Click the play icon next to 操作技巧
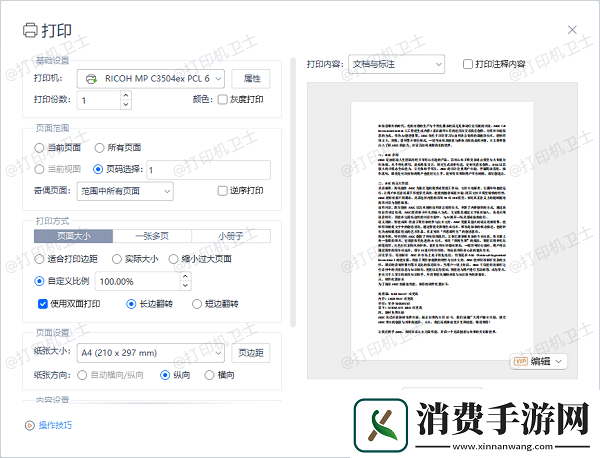 (29, 425)
